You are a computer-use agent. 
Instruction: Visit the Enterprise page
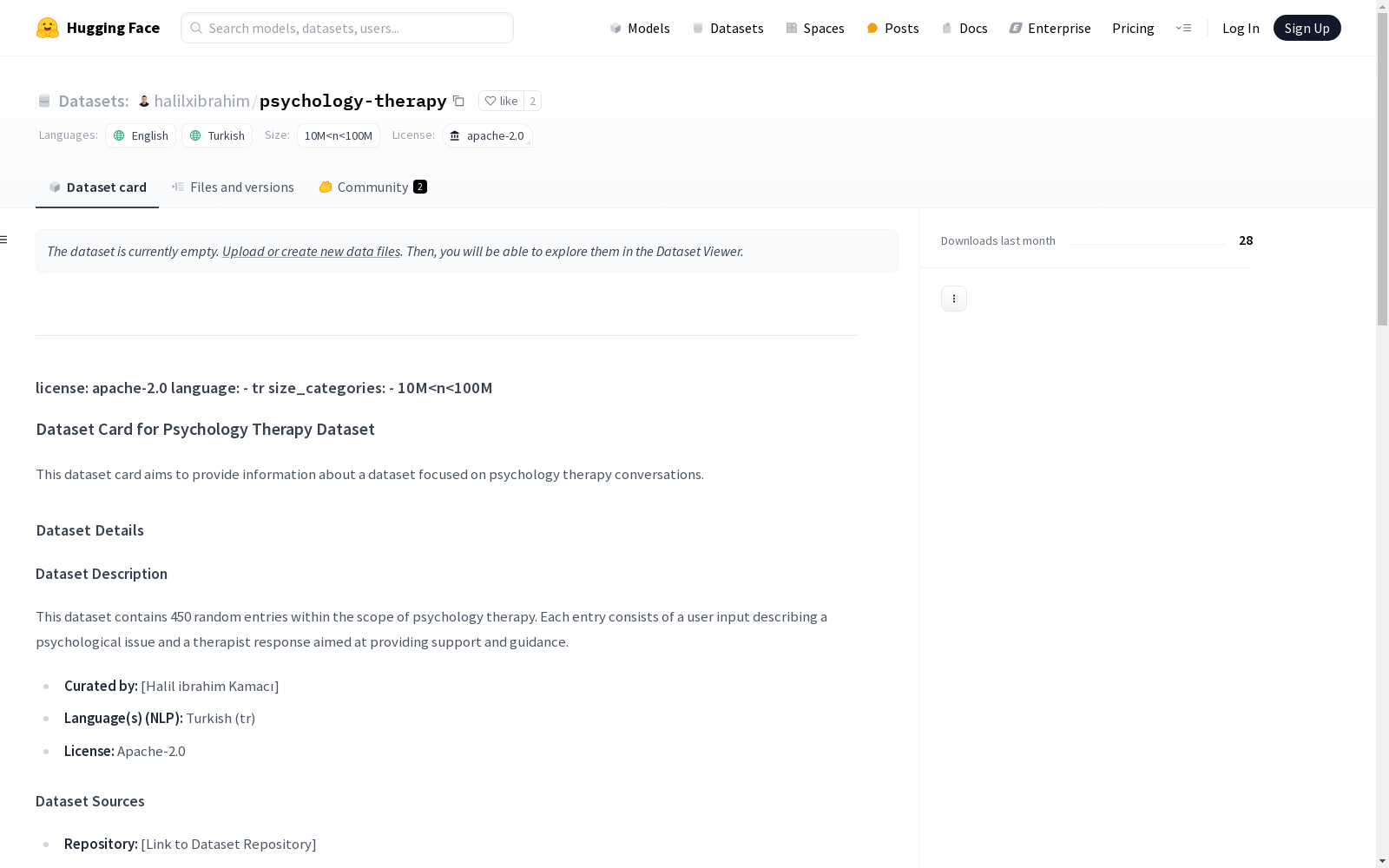point(1050,28)
